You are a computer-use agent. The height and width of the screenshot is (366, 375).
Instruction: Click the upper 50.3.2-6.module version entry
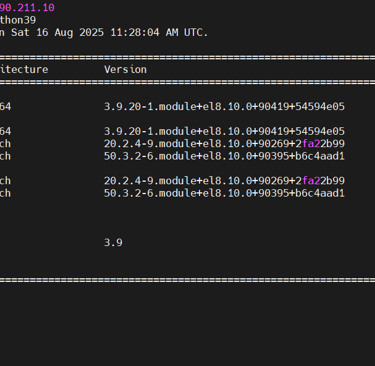[x=224, y=156]
